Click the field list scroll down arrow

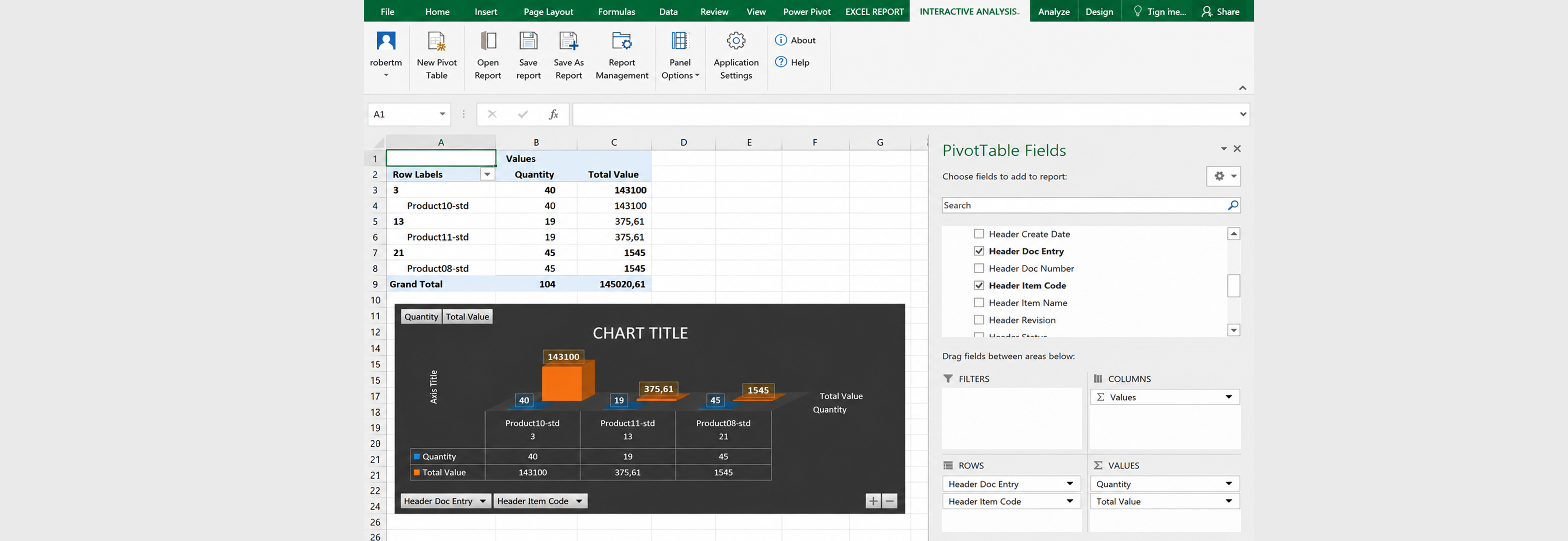[1233, 330]
